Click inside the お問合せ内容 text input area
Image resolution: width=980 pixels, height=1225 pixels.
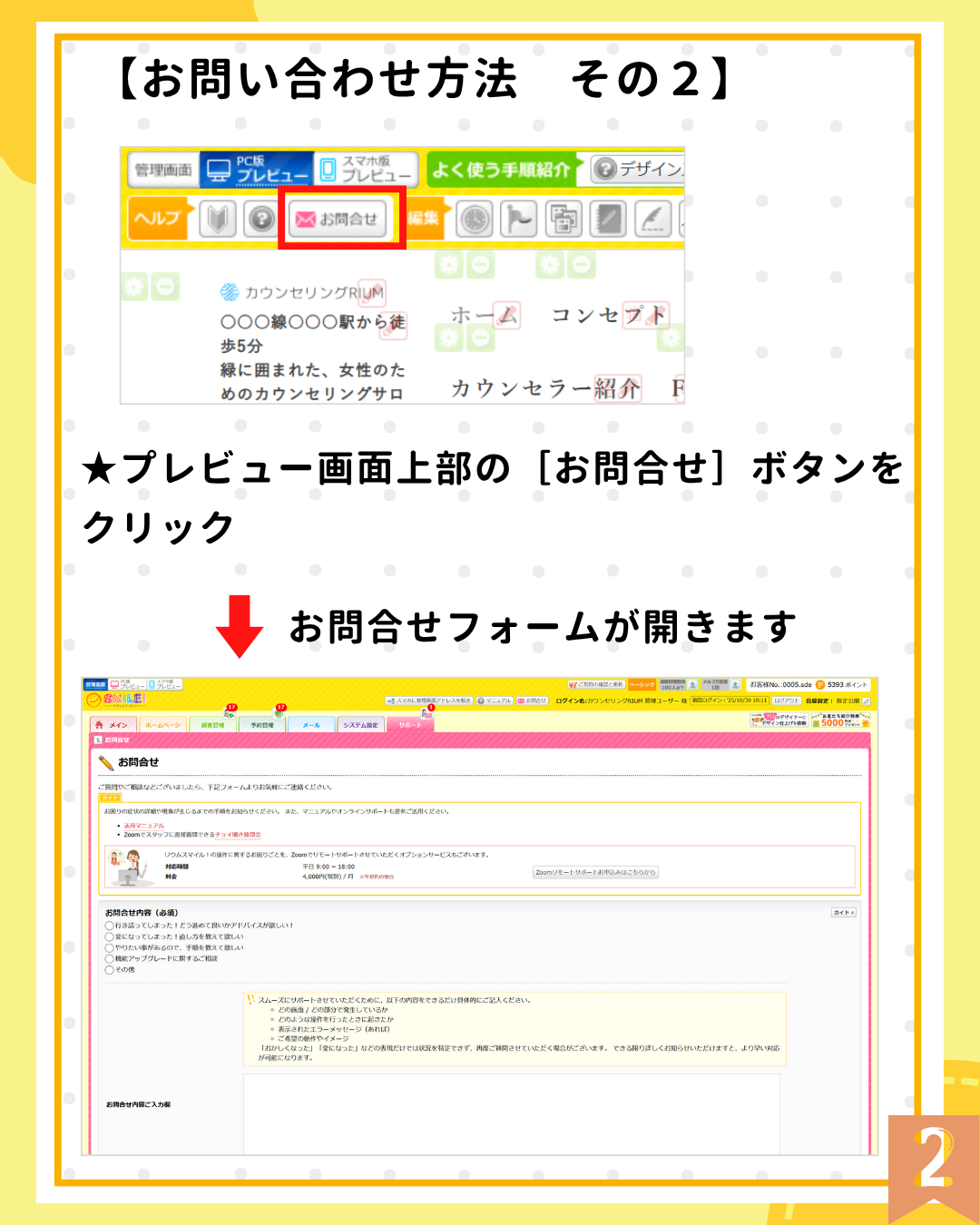511,1112
